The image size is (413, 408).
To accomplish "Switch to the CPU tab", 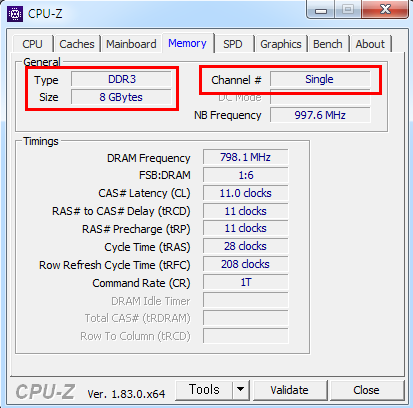I will click(x=33, y=44).
